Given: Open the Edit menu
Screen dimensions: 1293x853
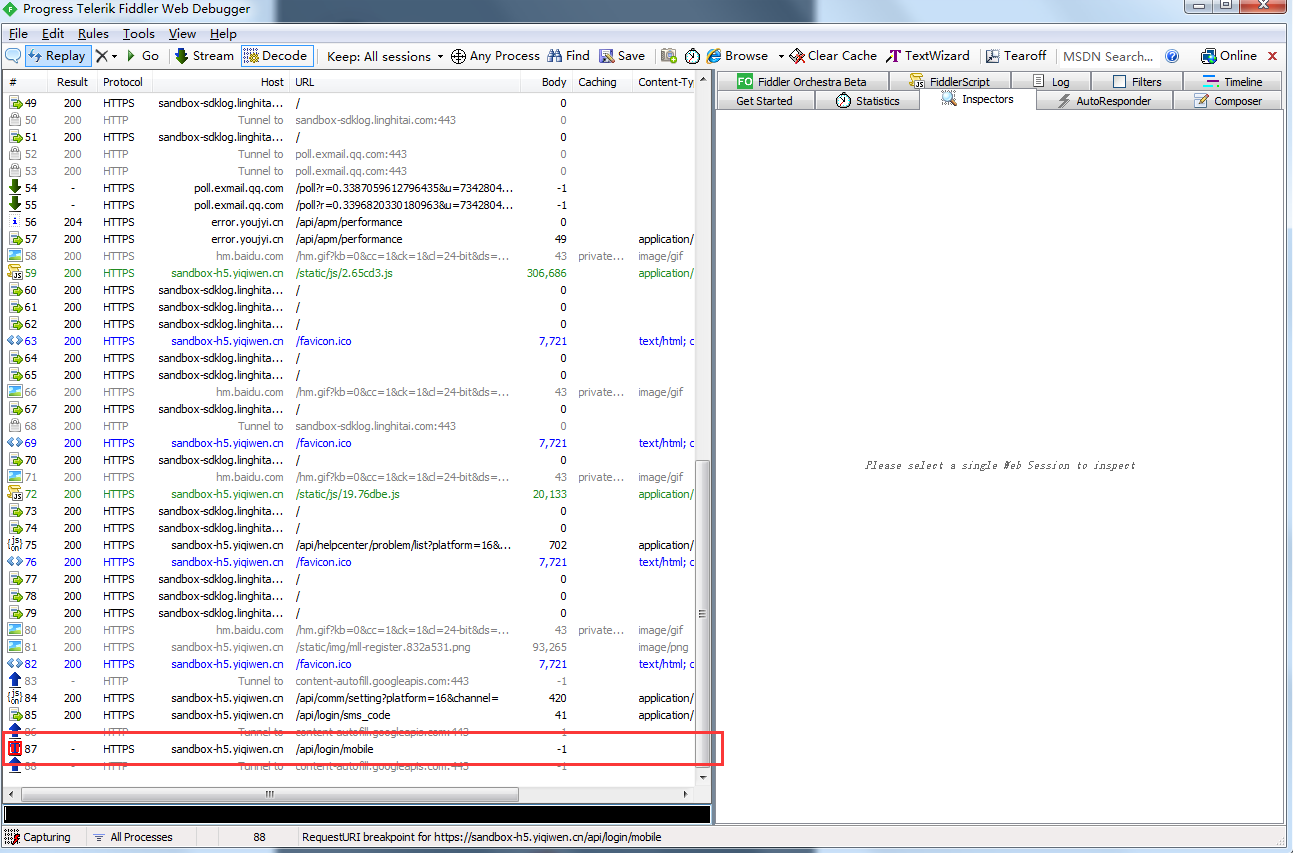Looking at the screenshot, I should 53,34.
